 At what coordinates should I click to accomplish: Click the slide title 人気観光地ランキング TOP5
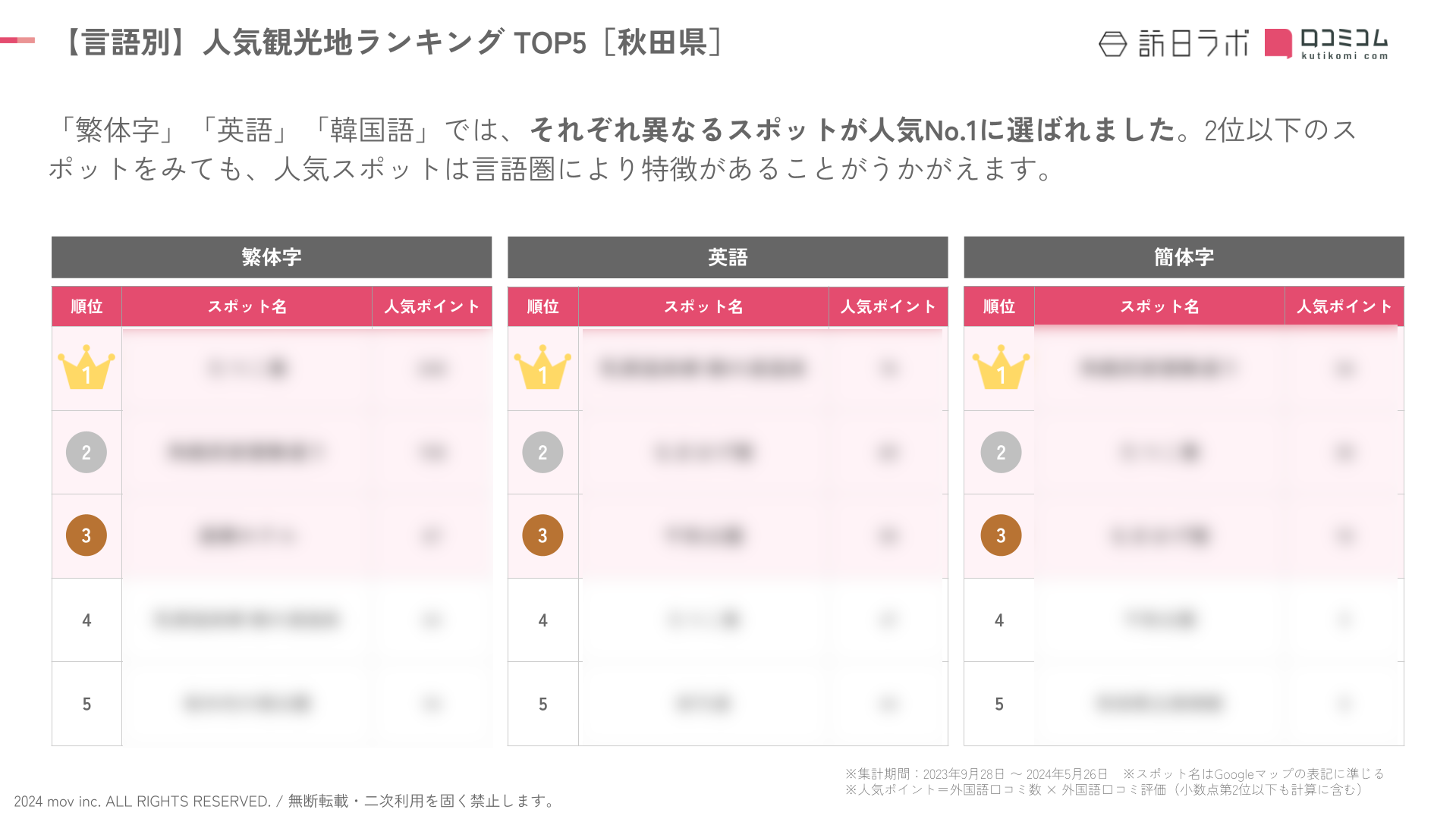pos(392,42)
